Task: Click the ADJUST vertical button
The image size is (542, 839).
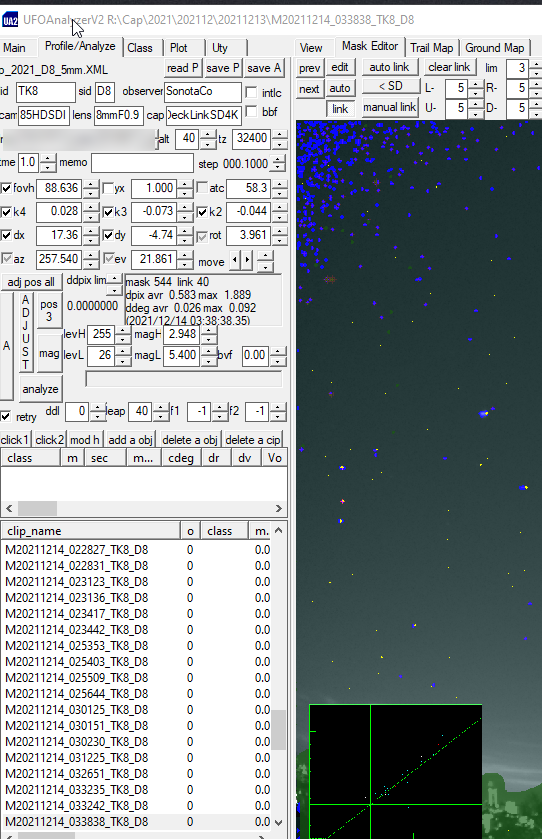Action: click(26, 332)
